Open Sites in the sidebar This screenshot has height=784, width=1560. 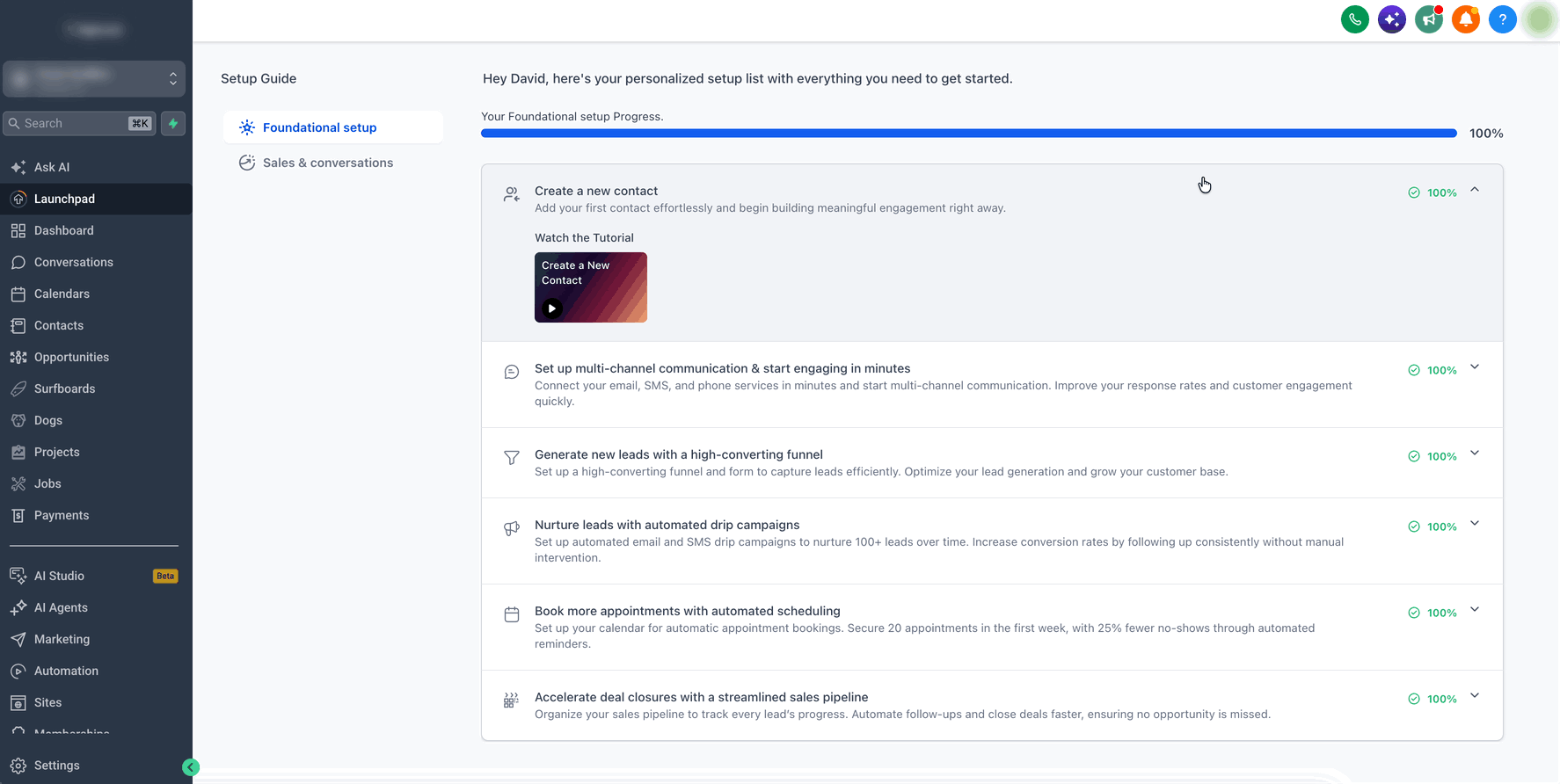click(x=96, y=702)
